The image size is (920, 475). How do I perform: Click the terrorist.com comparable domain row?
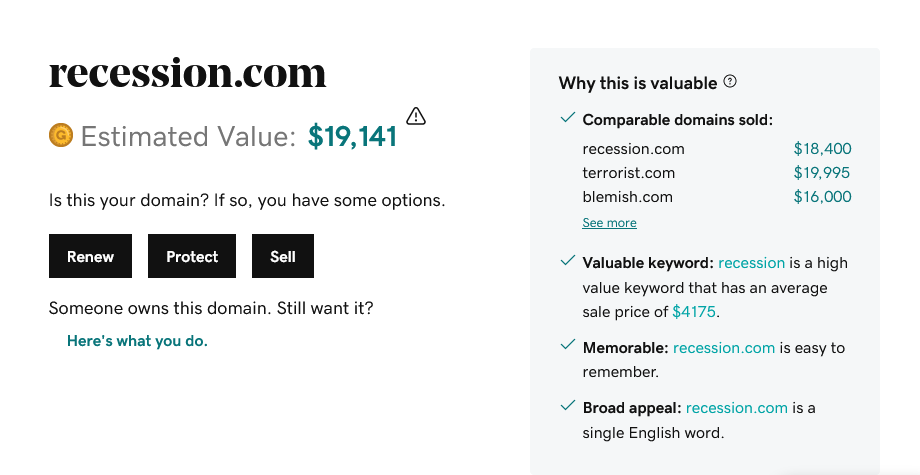716,173
